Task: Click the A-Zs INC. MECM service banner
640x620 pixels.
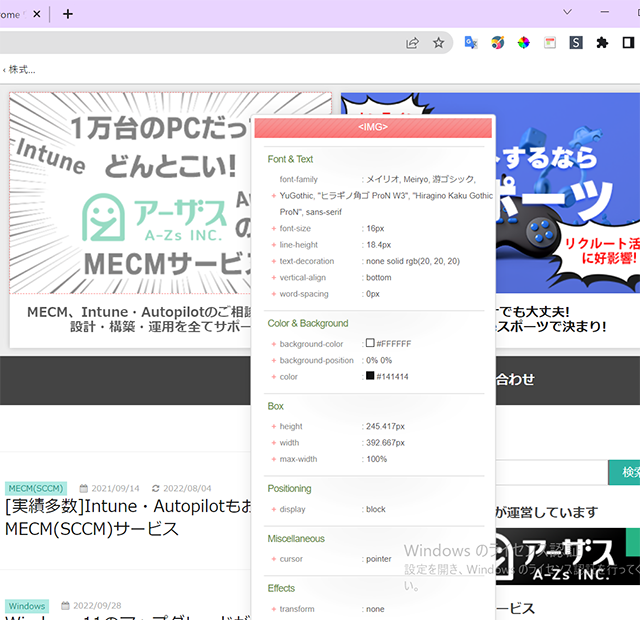Action: [170, 220]
